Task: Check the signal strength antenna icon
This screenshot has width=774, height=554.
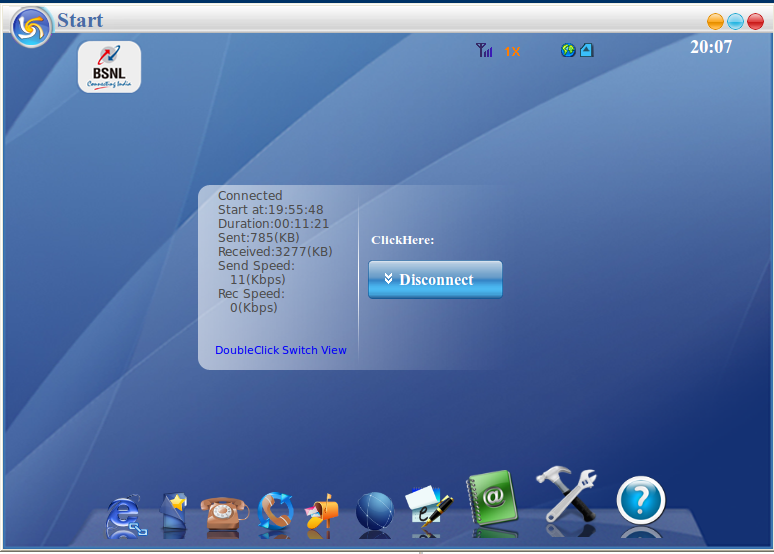Action: coord(484,50)
